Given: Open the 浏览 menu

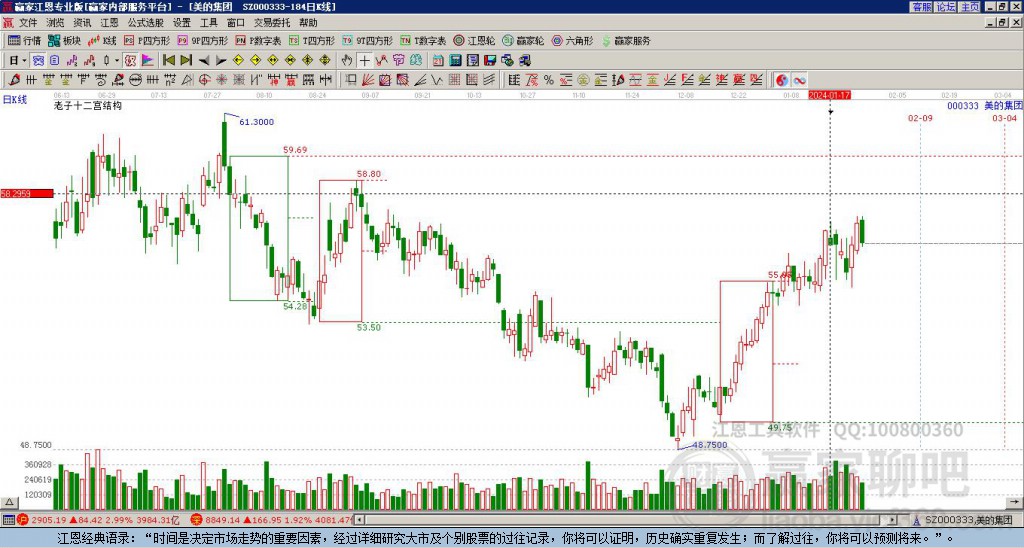Looking at the screenshot, I should (55, 23).
